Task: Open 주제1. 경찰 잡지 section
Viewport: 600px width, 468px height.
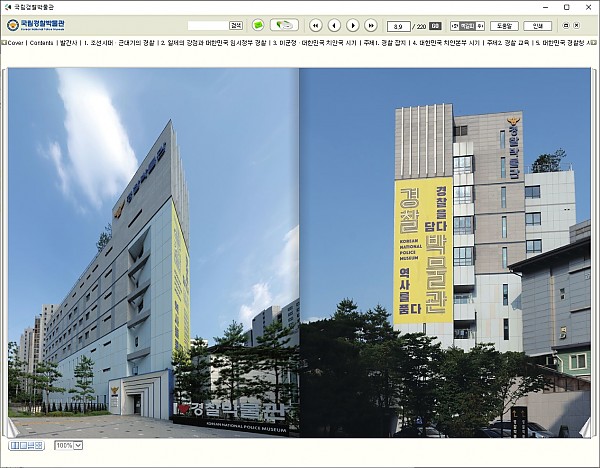Action: coord(385,43)
